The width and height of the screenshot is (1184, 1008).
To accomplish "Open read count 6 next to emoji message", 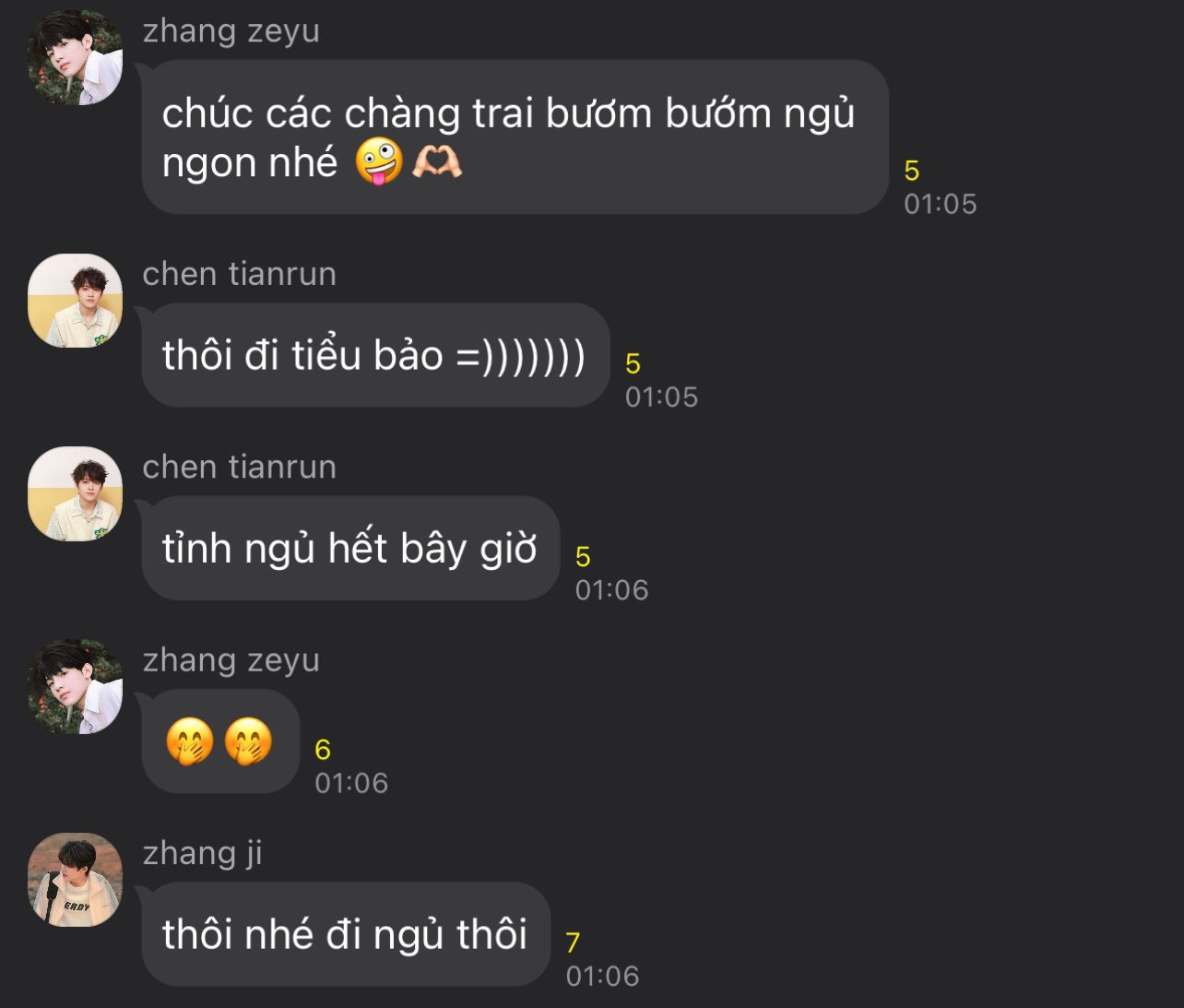I will coord(323,750).
